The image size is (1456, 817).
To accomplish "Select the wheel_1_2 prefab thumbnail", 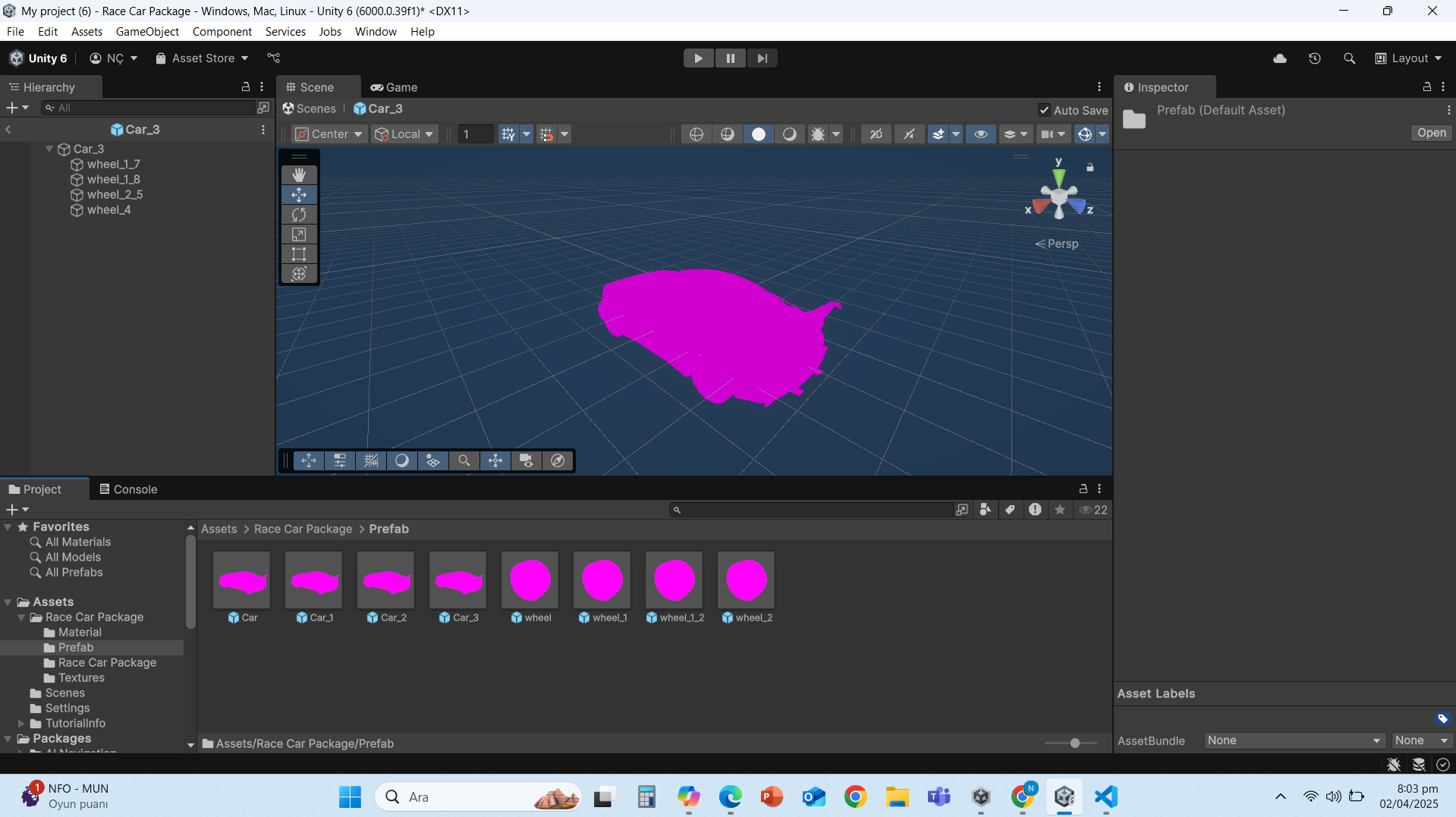I will click(x=674, y=580).
